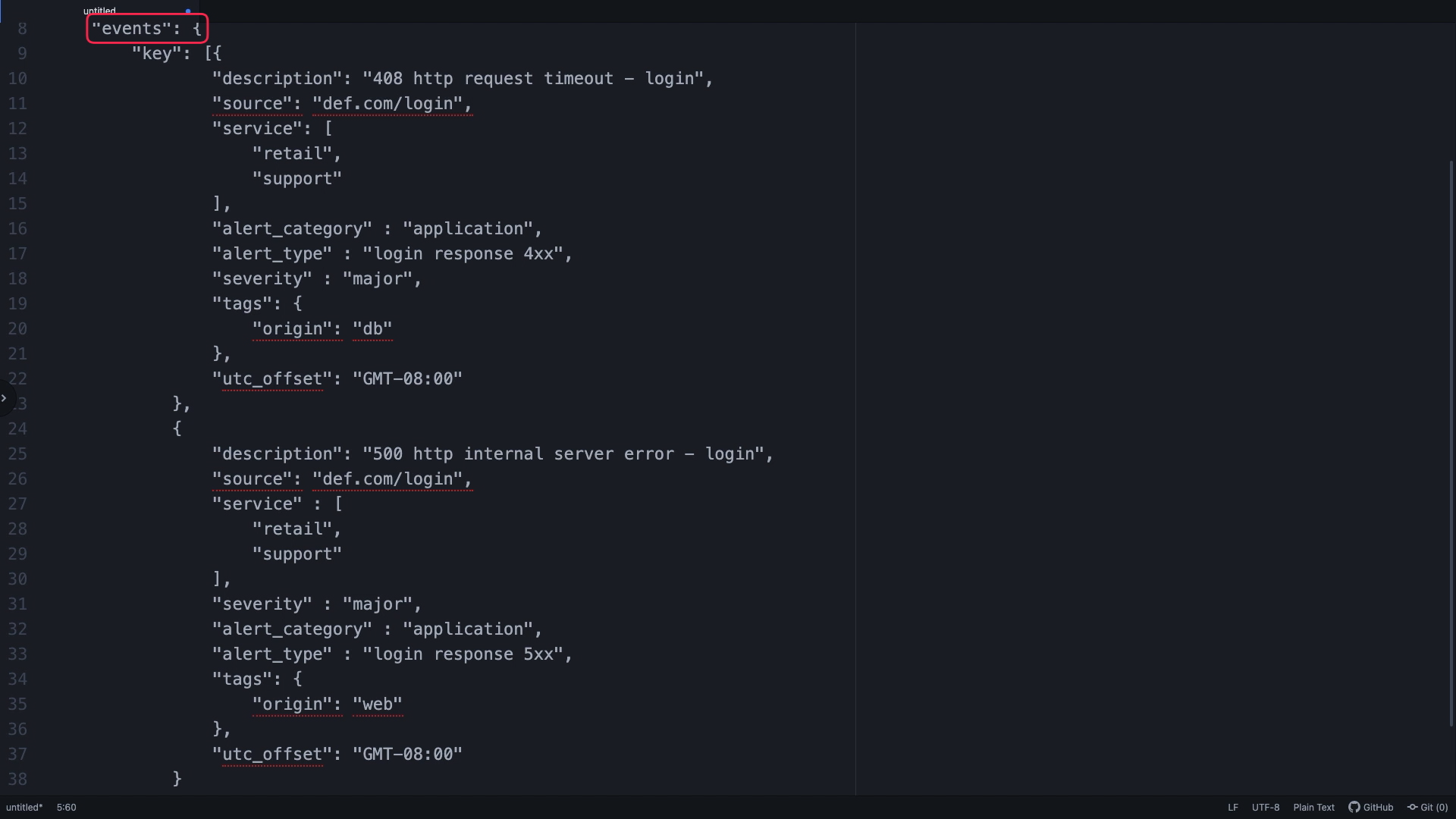The width and height of the screenshot is (1456, 819).
Task: Click the modified dot on untitled tab
Action: click(188, 11)
